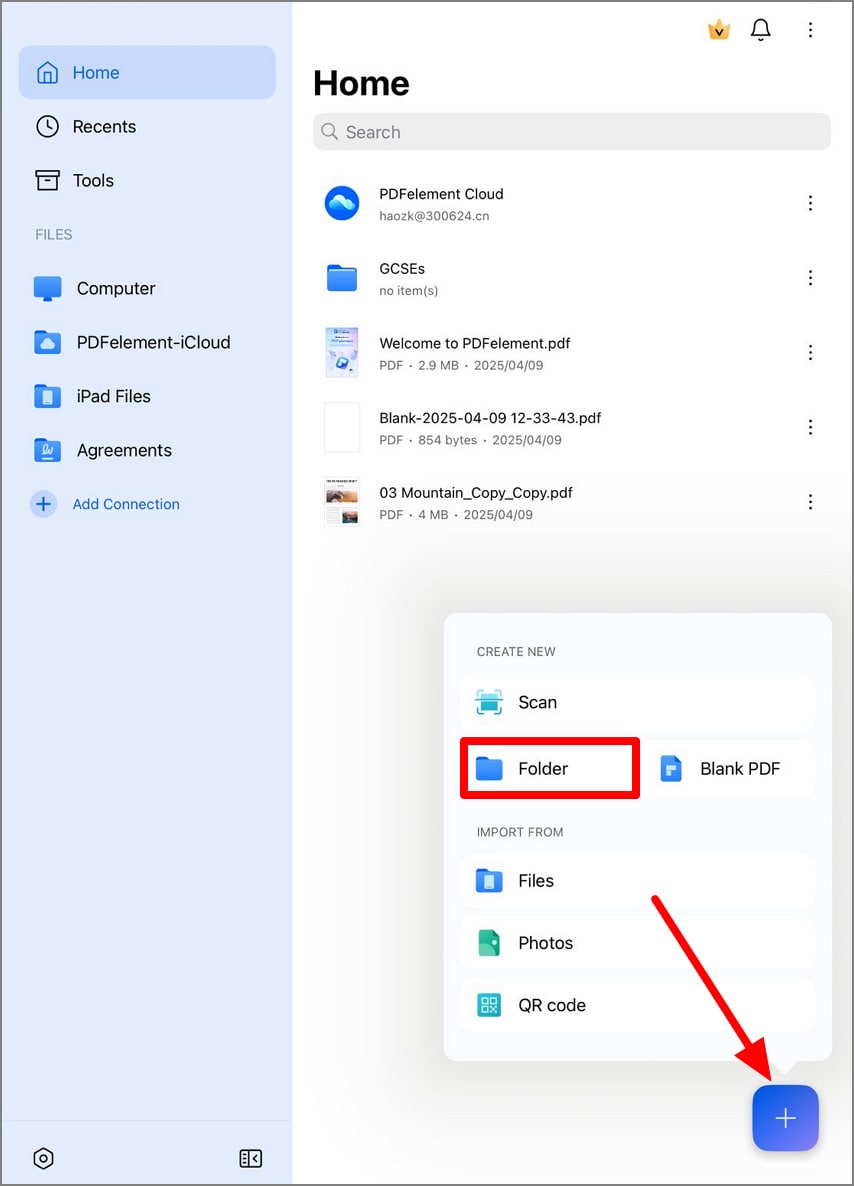The height and width of the screenshot is (1186, 854).
Task: Open more options for Welcome to PDFelement.pdf
Action: click(x=810, y=352)
